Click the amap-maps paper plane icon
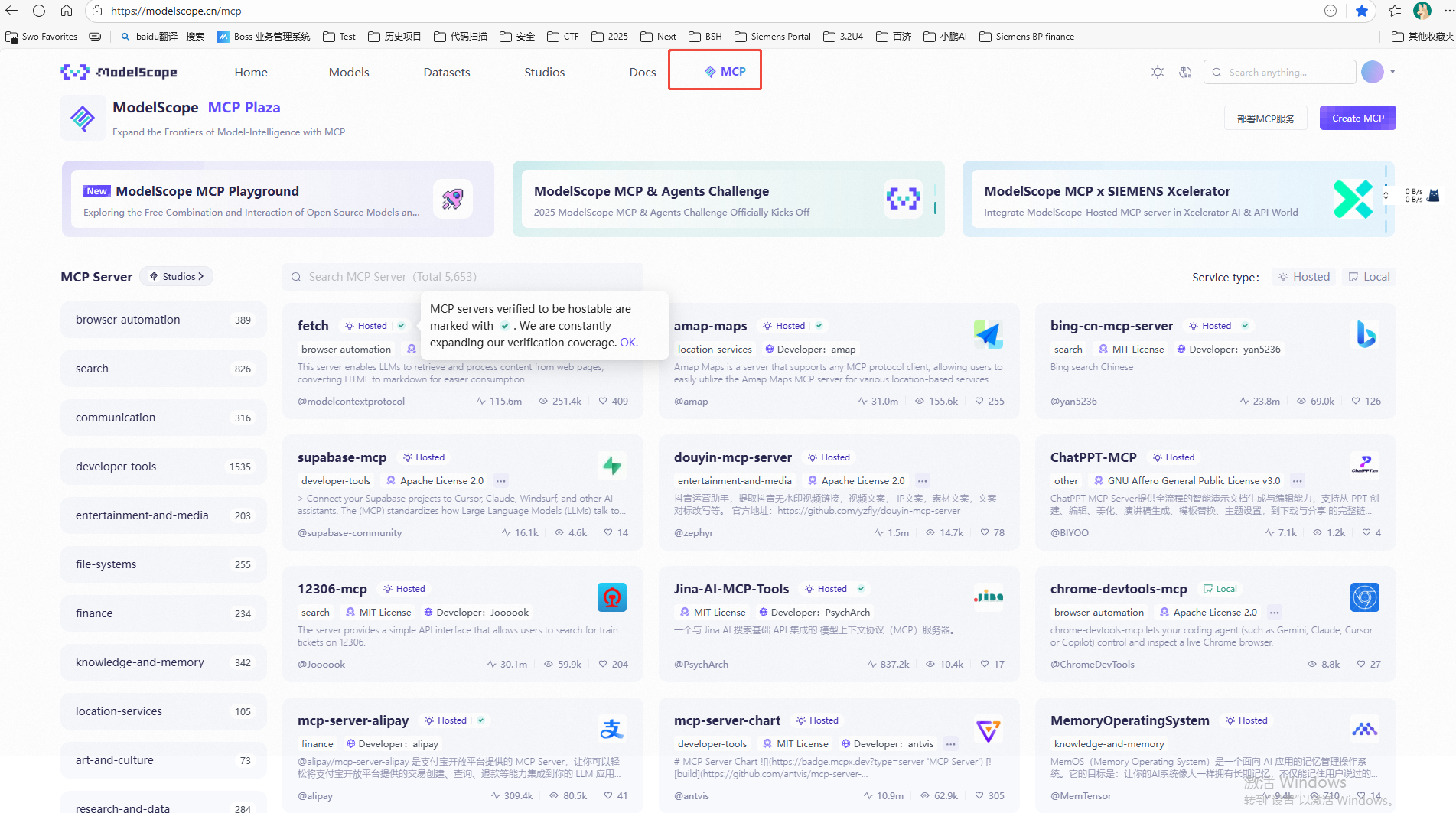The height and width of the screenshot is (813, 1456). tap(988, 334)
